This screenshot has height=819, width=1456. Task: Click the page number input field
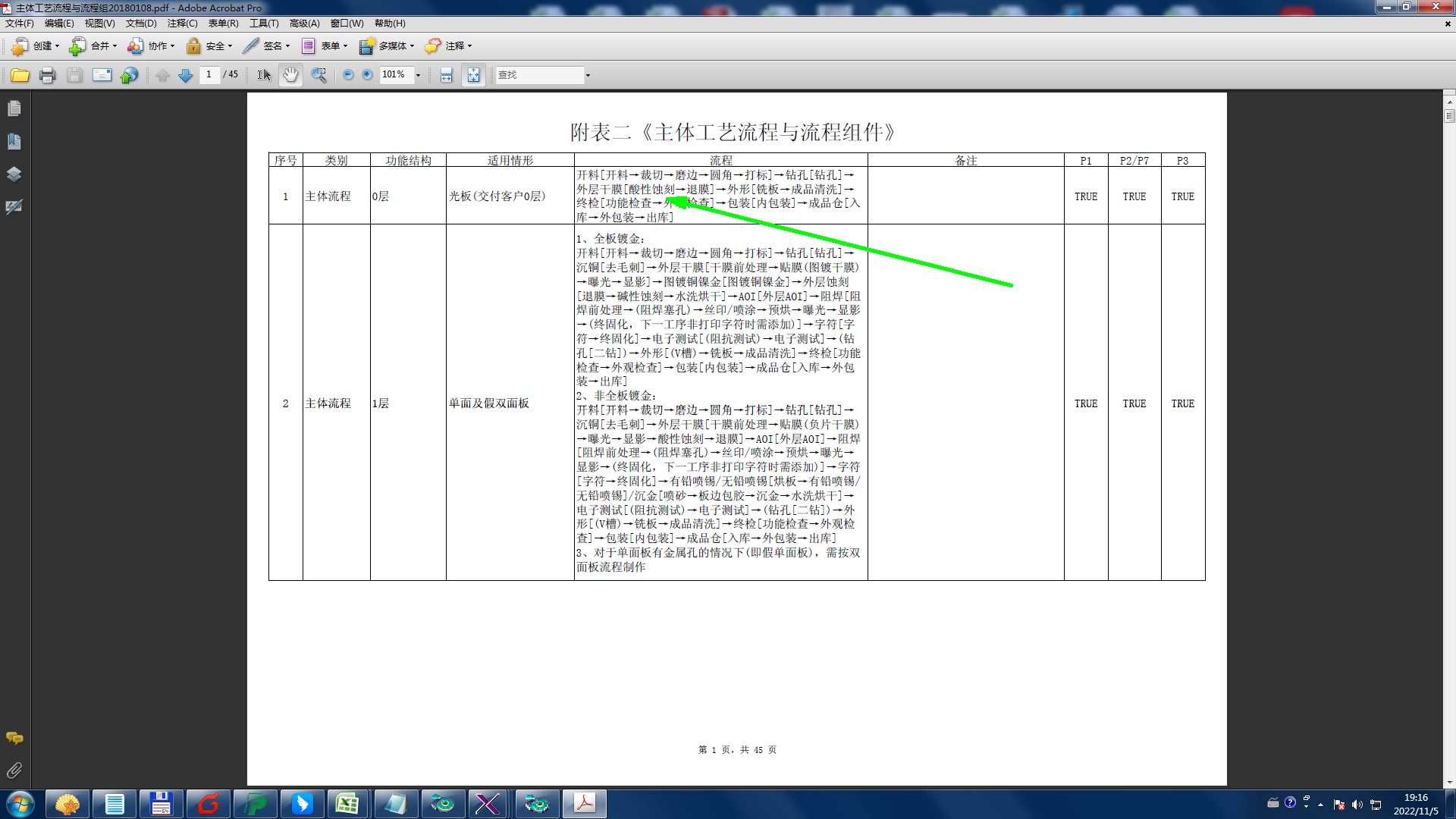(x=209, y=74)
